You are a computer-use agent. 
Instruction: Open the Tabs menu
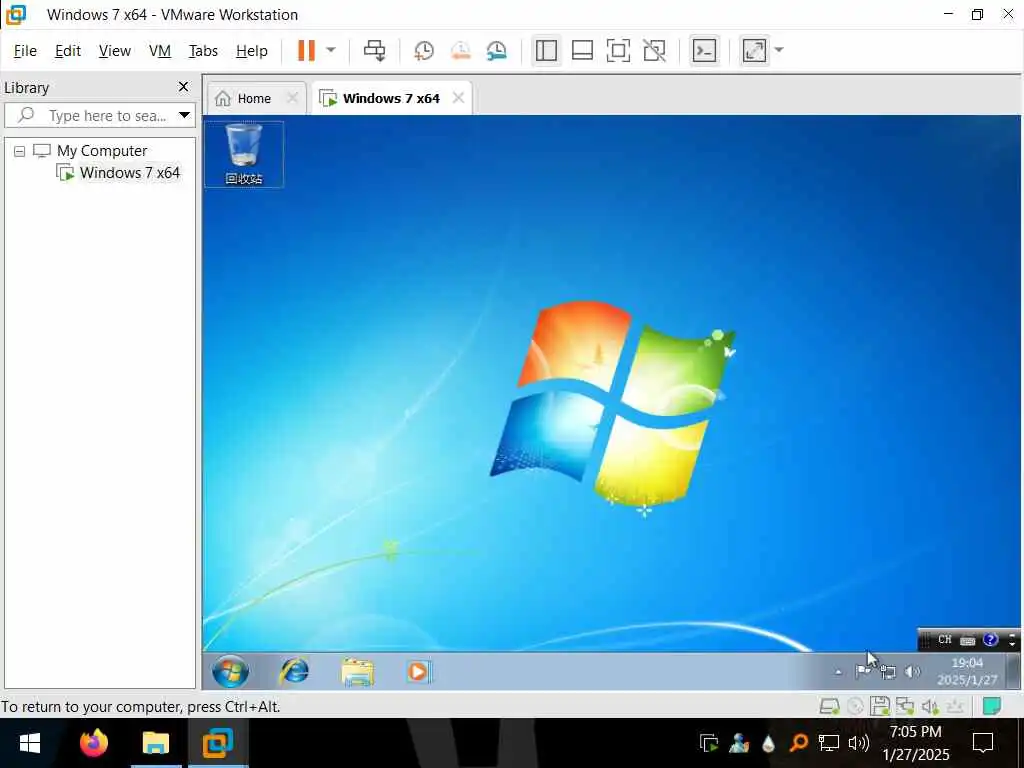click(x=203, y=51)
